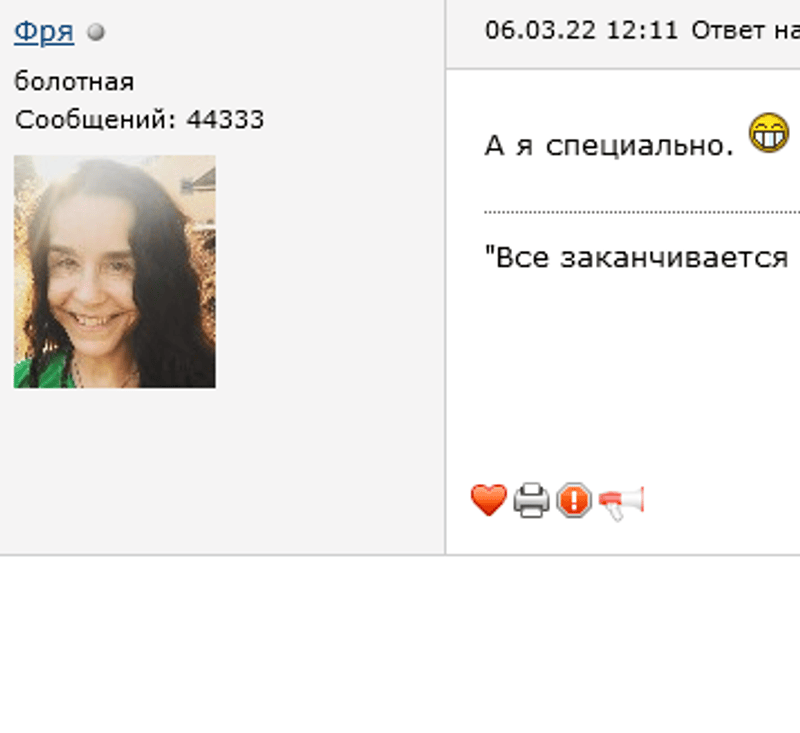Click the signature text "Все заканчивается"

tap(636, 257)
